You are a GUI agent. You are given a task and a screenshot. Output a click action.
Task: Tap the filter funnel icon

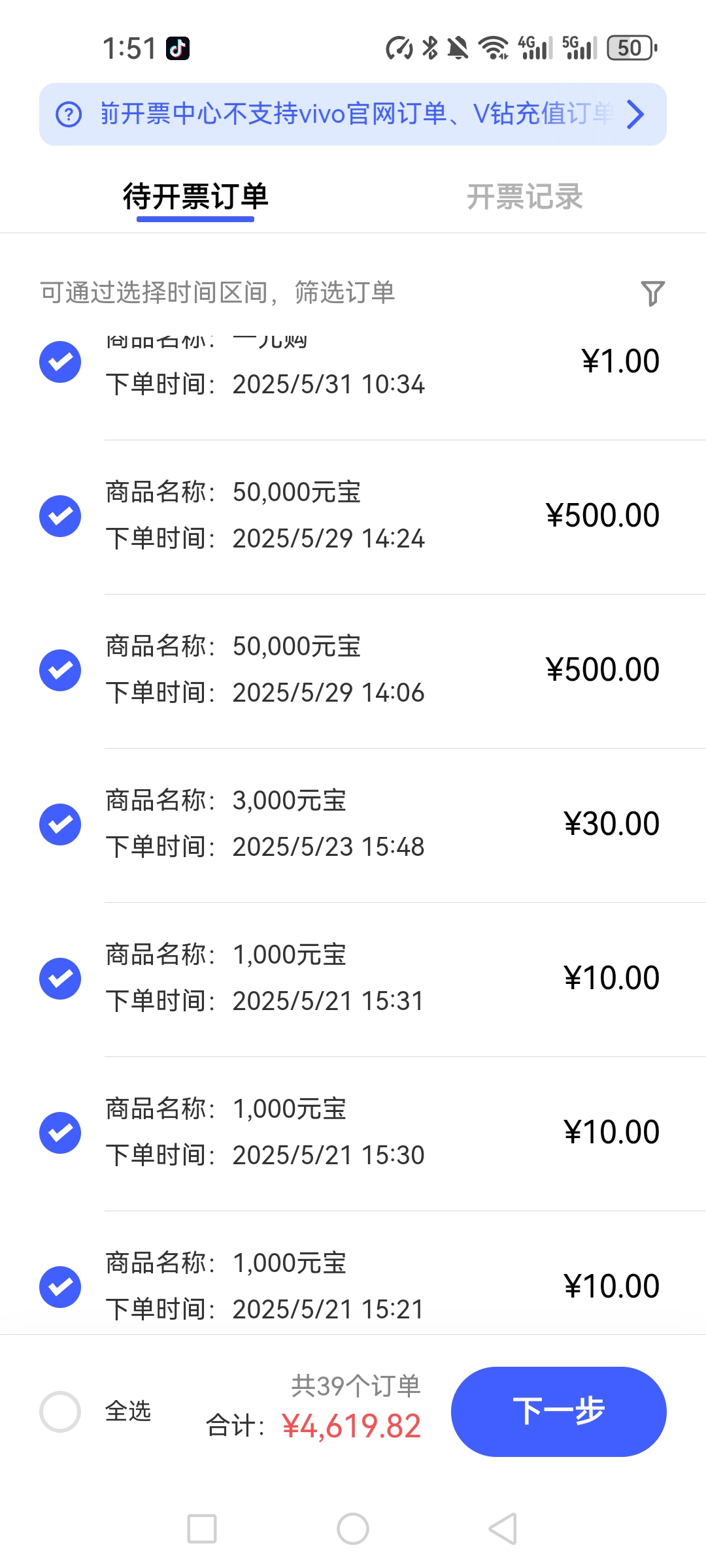[652, 293]
